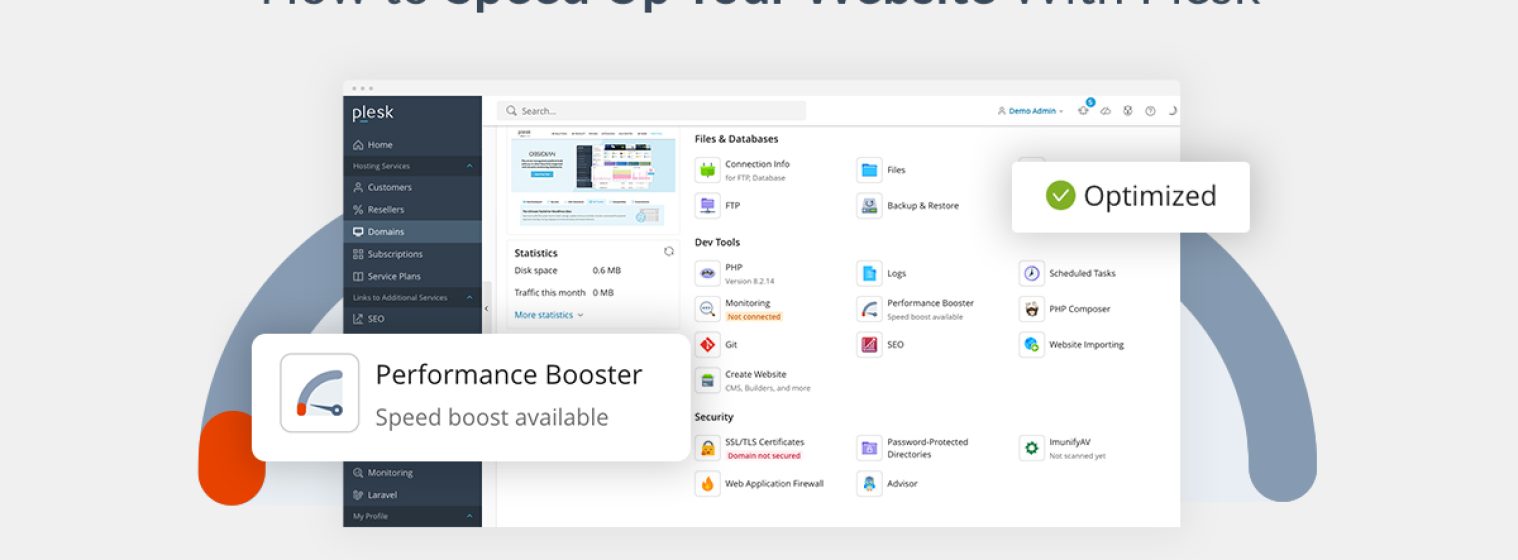Image resolution: width=1518 pixels, height=560 pixels.
Task: Collapse the sidebar with the arrow handle
Action: tap(487, 309)
